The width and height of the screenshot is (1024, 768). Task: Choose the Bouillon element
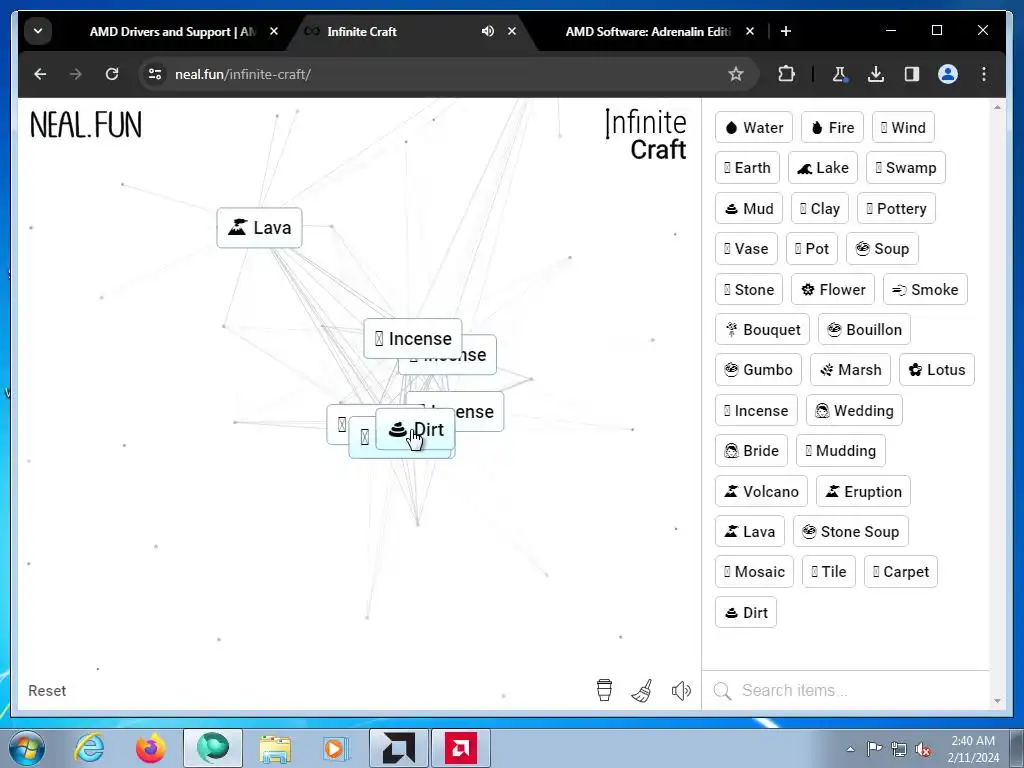865,330
